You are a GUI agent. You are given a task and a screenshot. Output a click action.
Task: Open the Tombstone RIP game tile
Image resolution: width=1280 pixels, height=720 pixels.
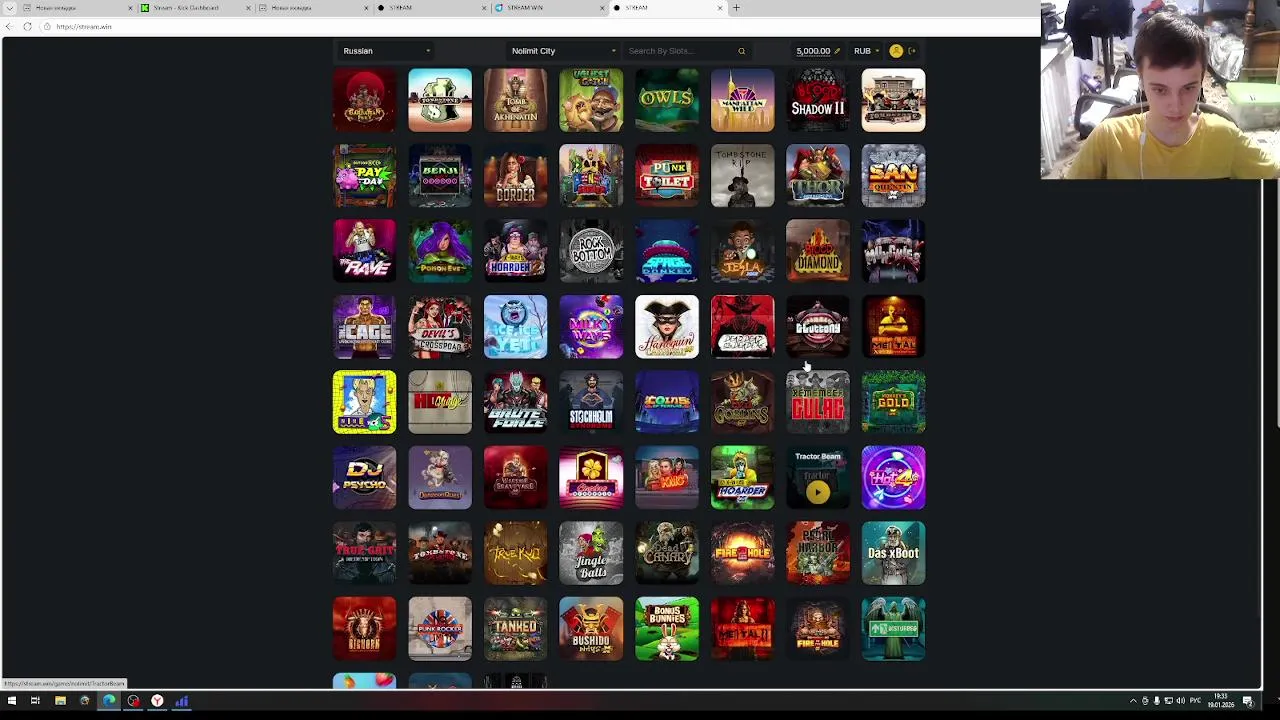(x=742, y=176)
